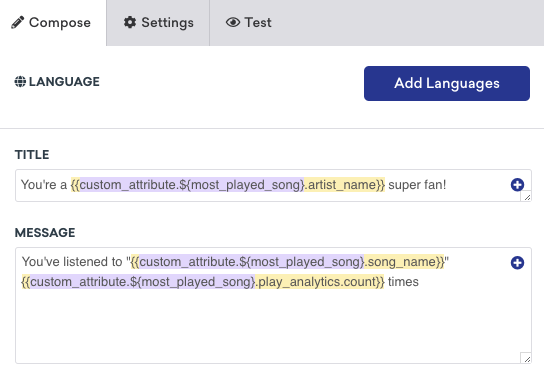Screen dimensions: 544x389
Task: Click the plus icon in Message field
Action: 517,263
